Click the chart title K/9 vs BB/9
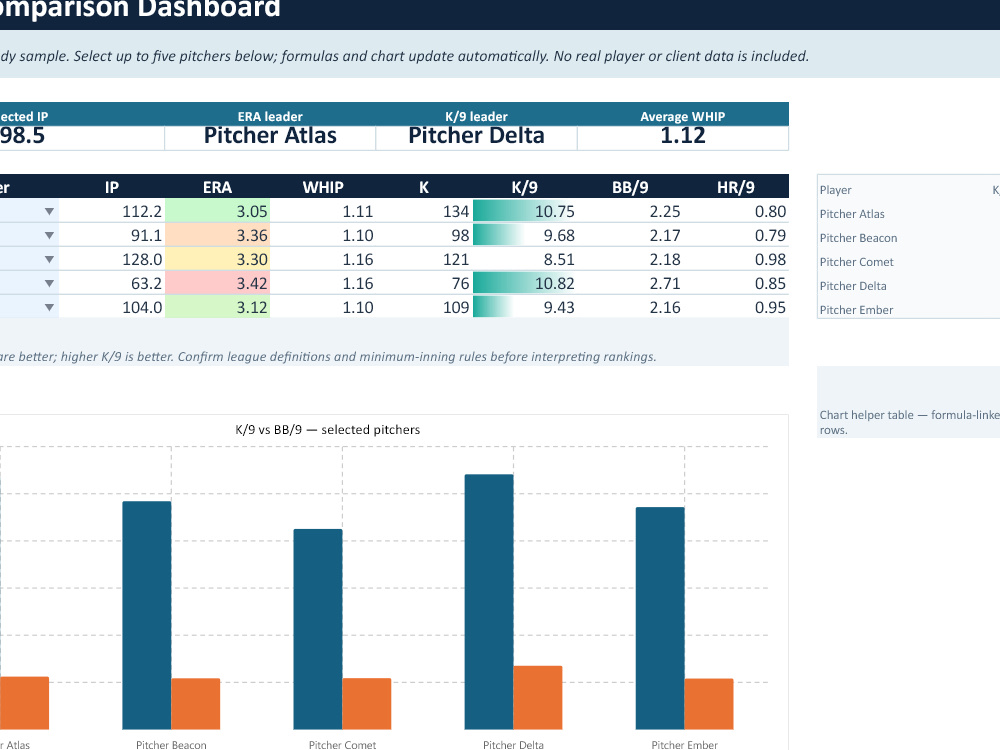The image size is (1000, 750). click(x=328, y=430)
